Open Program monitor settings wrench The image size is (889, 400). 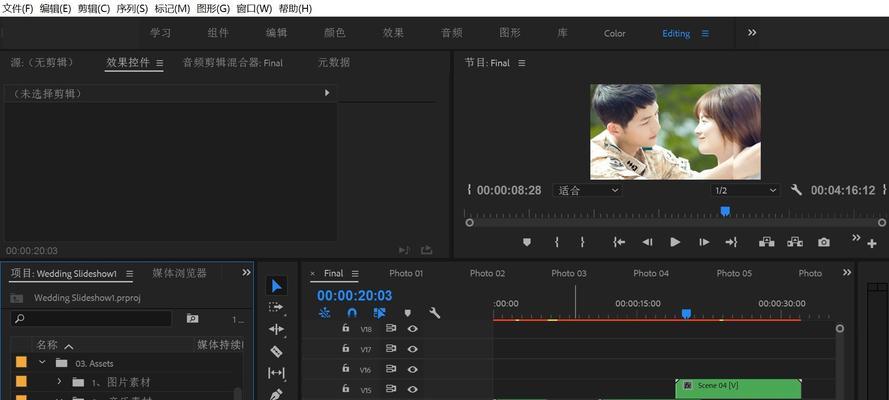[x=796, y=190]
